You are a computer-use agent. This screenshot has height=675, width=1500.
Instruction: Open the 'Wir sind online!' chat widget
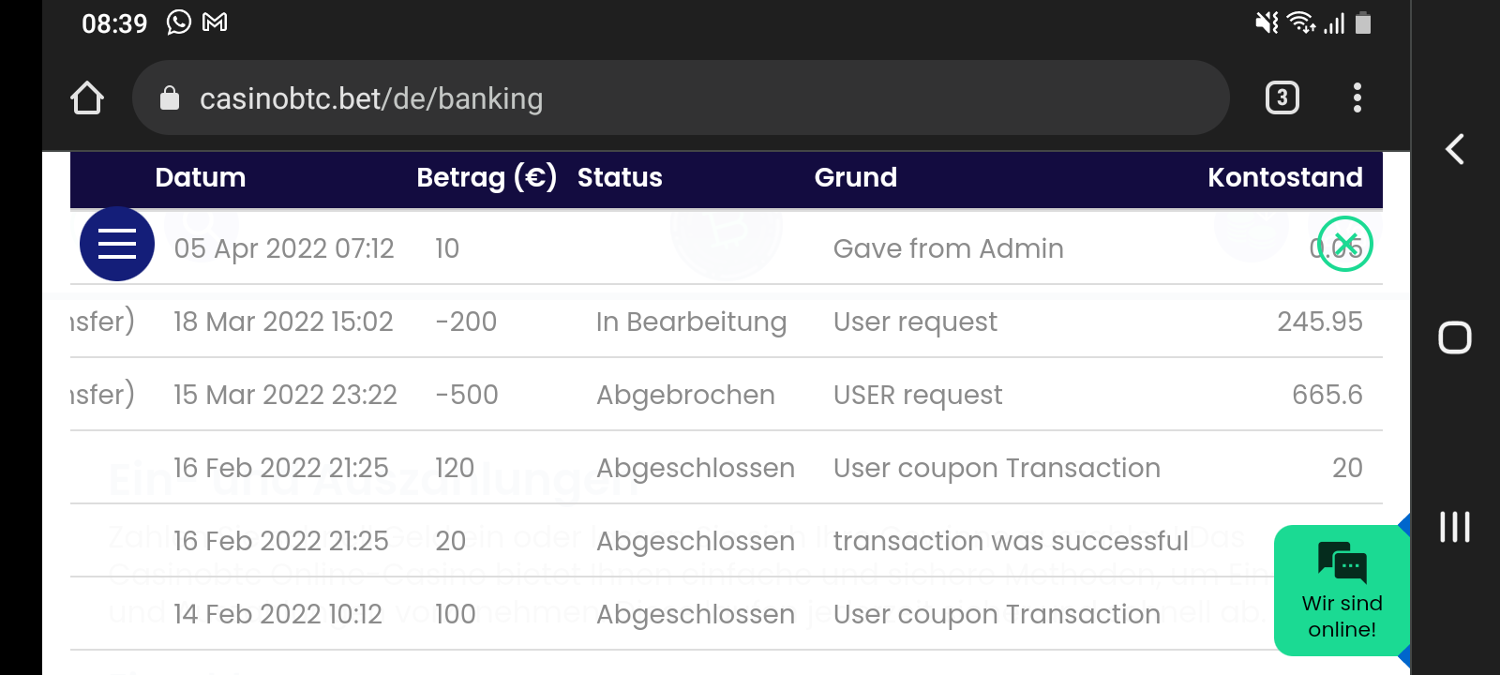pyautogui.click(x=1341, y=590)
